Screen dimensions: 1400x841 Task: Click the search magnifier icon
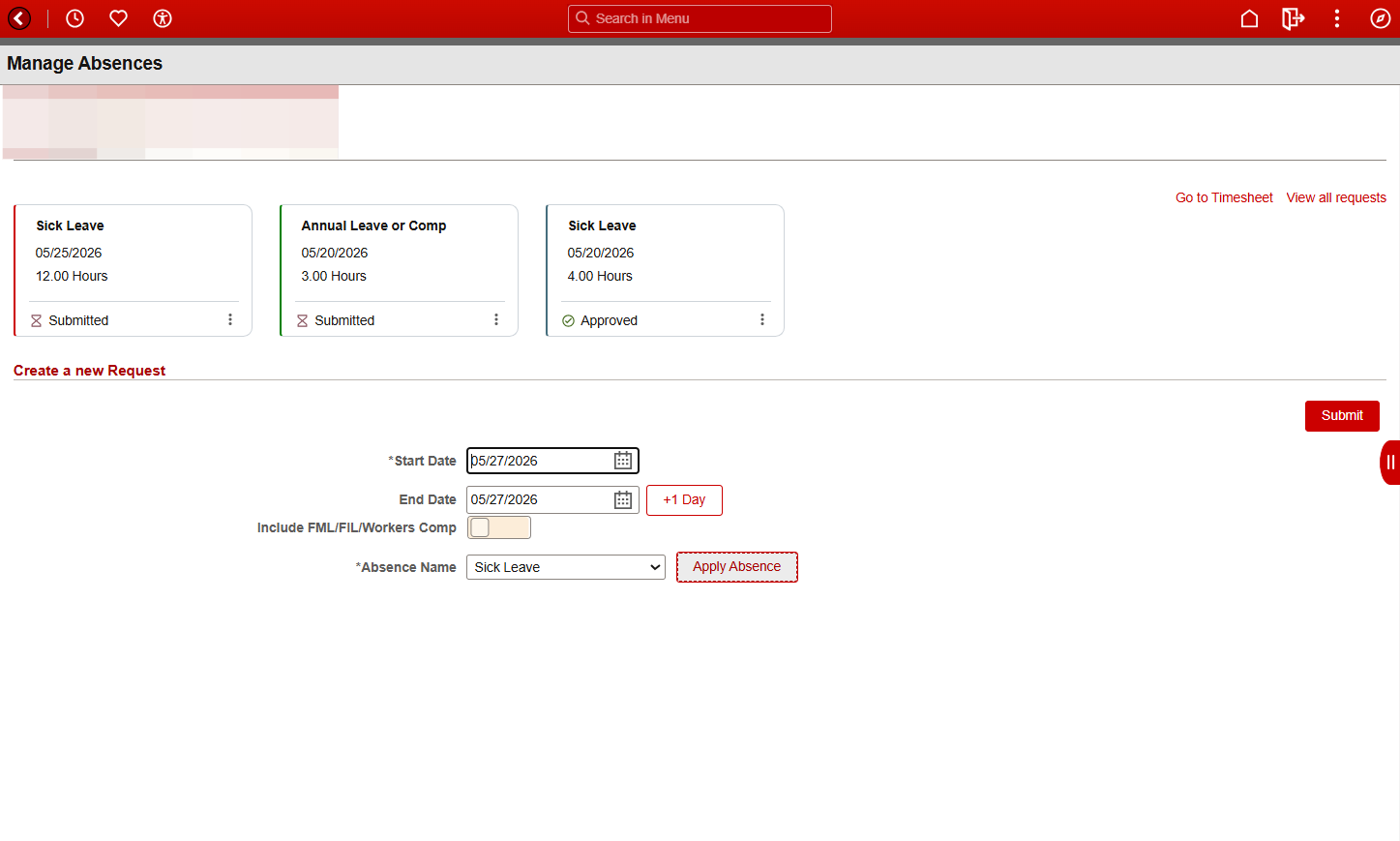[582, 18]
